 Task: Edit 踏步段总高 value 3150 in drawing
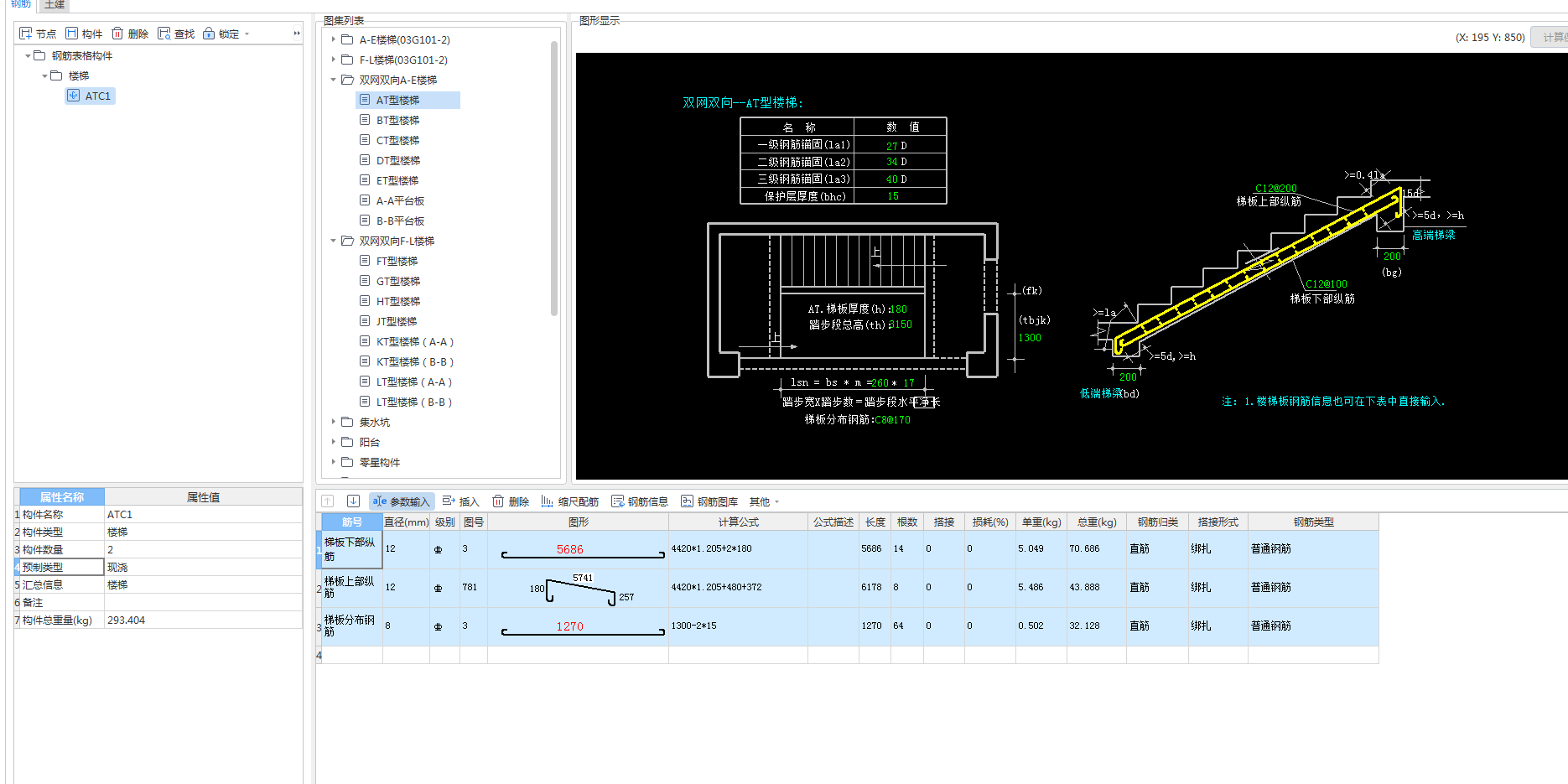(x=901, y=325)
